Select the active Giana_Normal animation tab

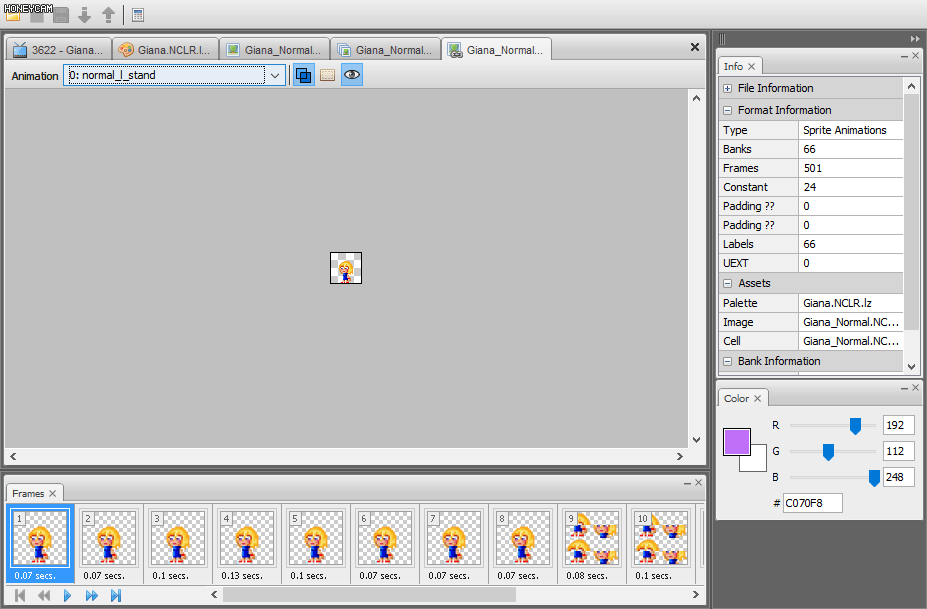[497, 50]
